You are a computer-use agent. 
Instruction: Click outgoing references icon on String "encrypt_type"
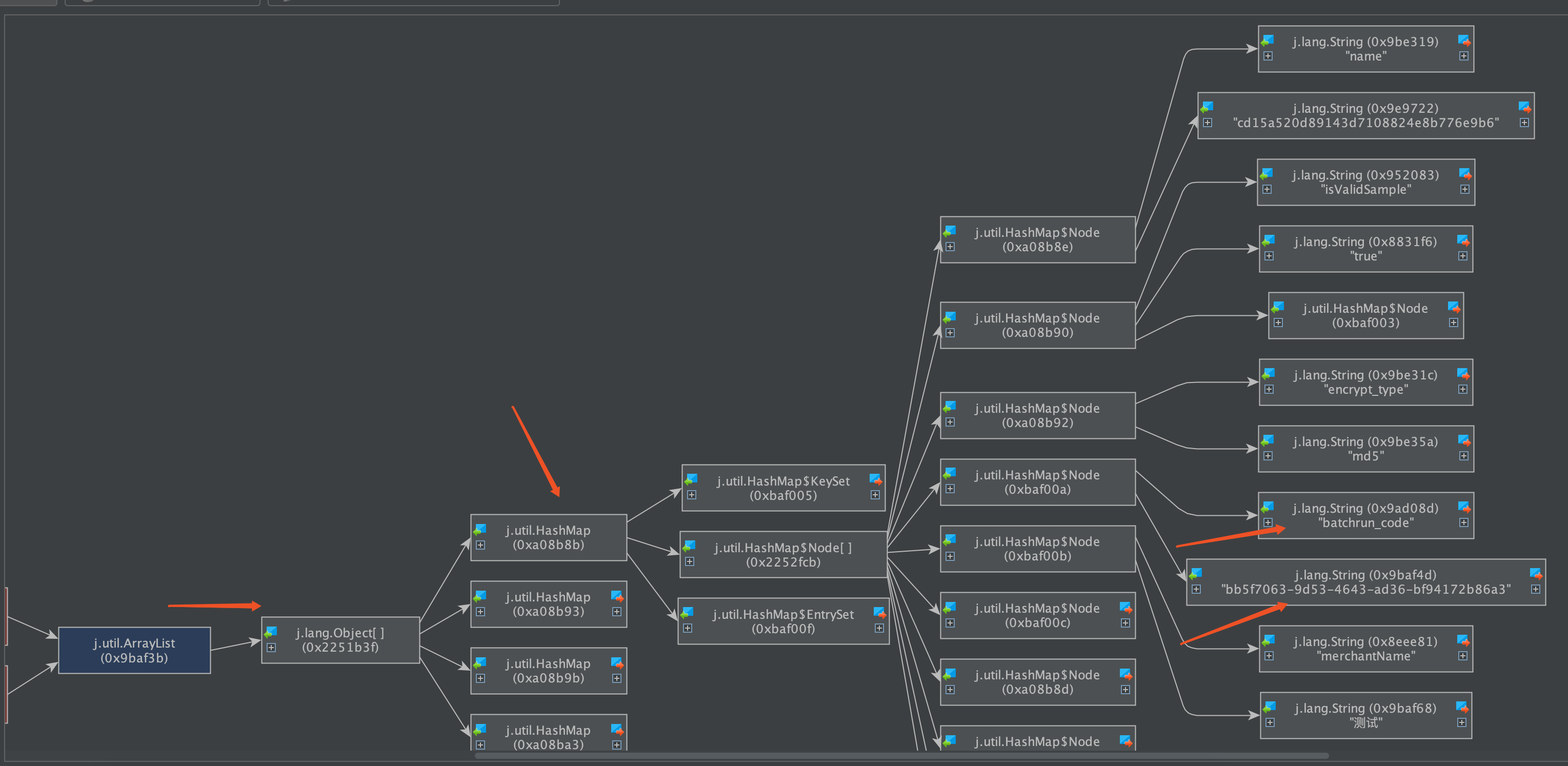click(1463, 374)
